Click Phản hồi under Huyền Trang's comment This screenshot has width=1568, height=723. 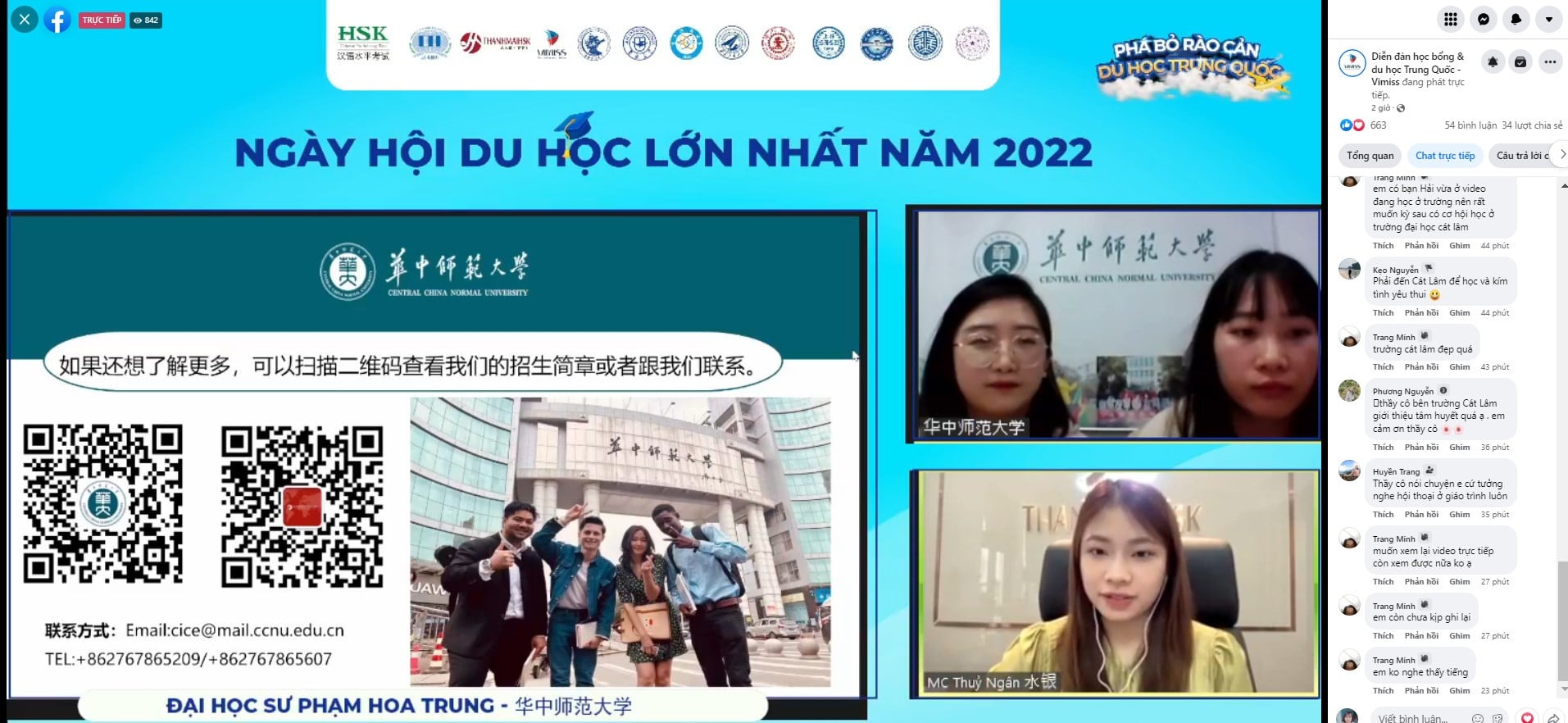[1421, 515]
